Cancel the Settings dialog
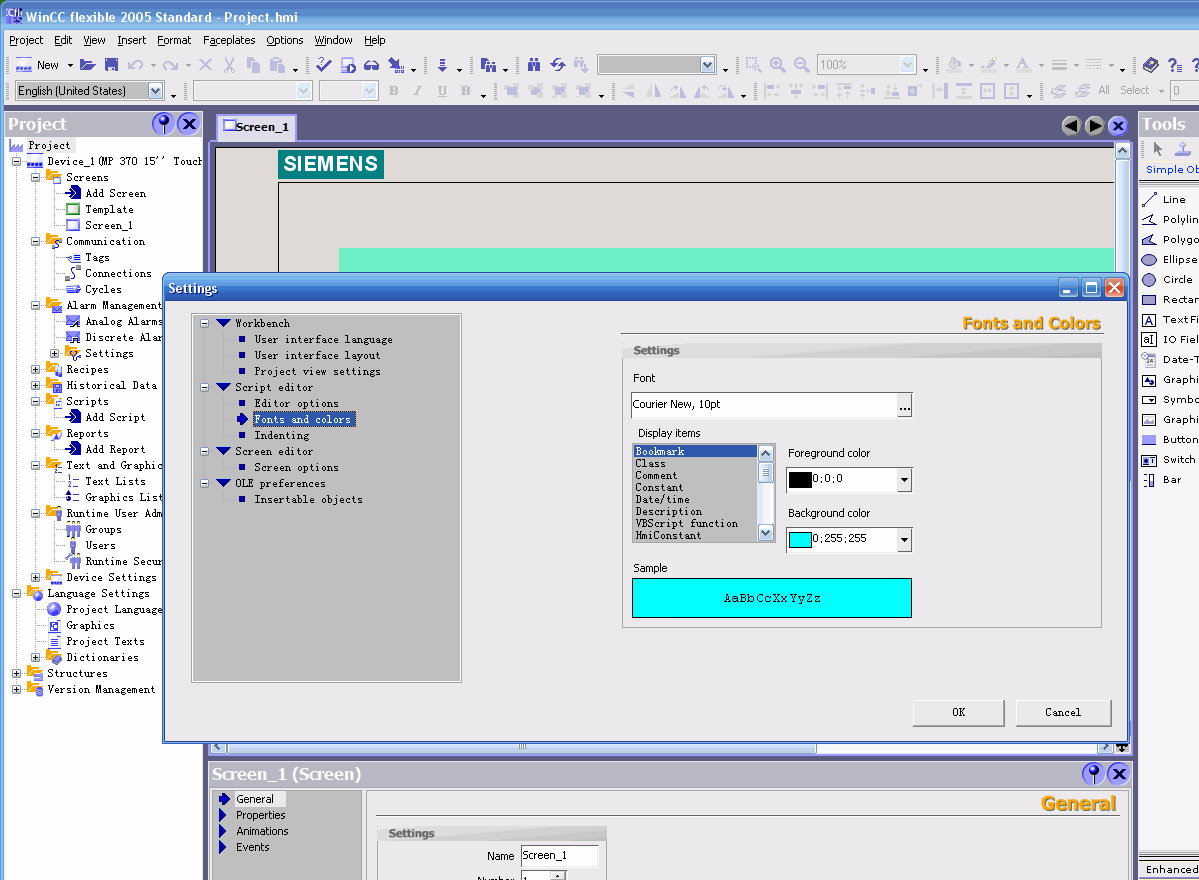 tap(1063, 713)
